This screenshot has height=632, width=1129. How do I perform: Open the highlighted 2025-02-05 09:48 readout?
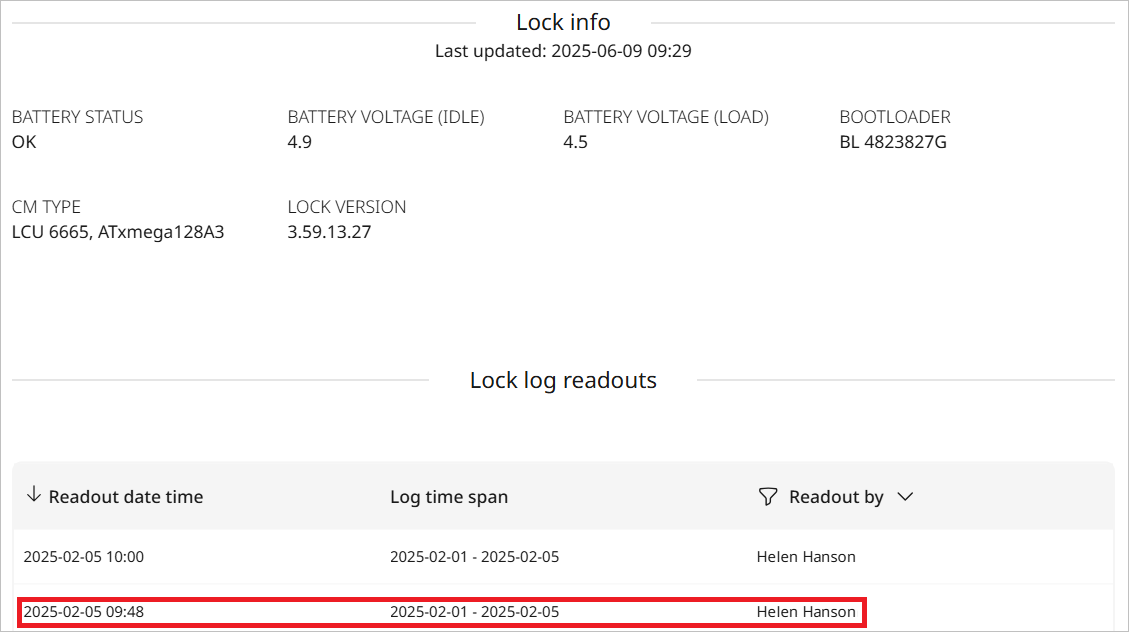point(84,612)
